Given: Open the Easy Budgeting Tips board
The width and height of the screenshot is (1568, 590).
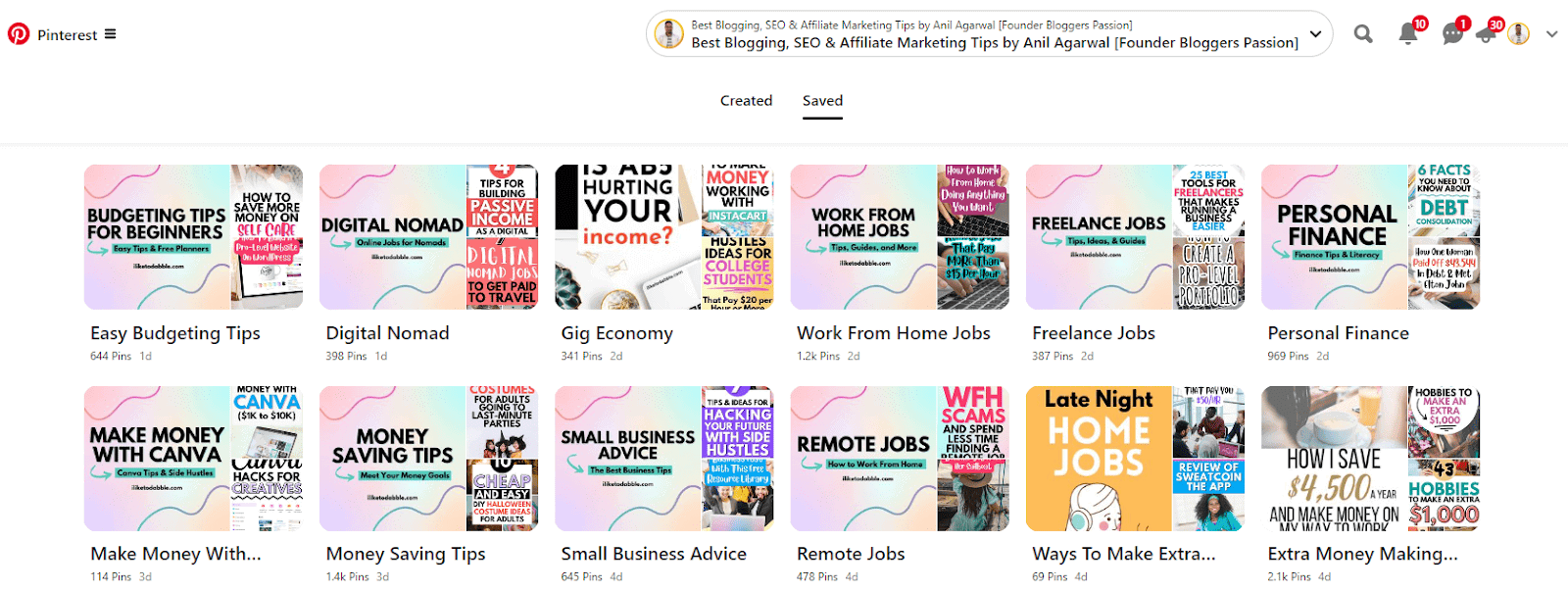Looking at the screenshot, I should [193, 236].
